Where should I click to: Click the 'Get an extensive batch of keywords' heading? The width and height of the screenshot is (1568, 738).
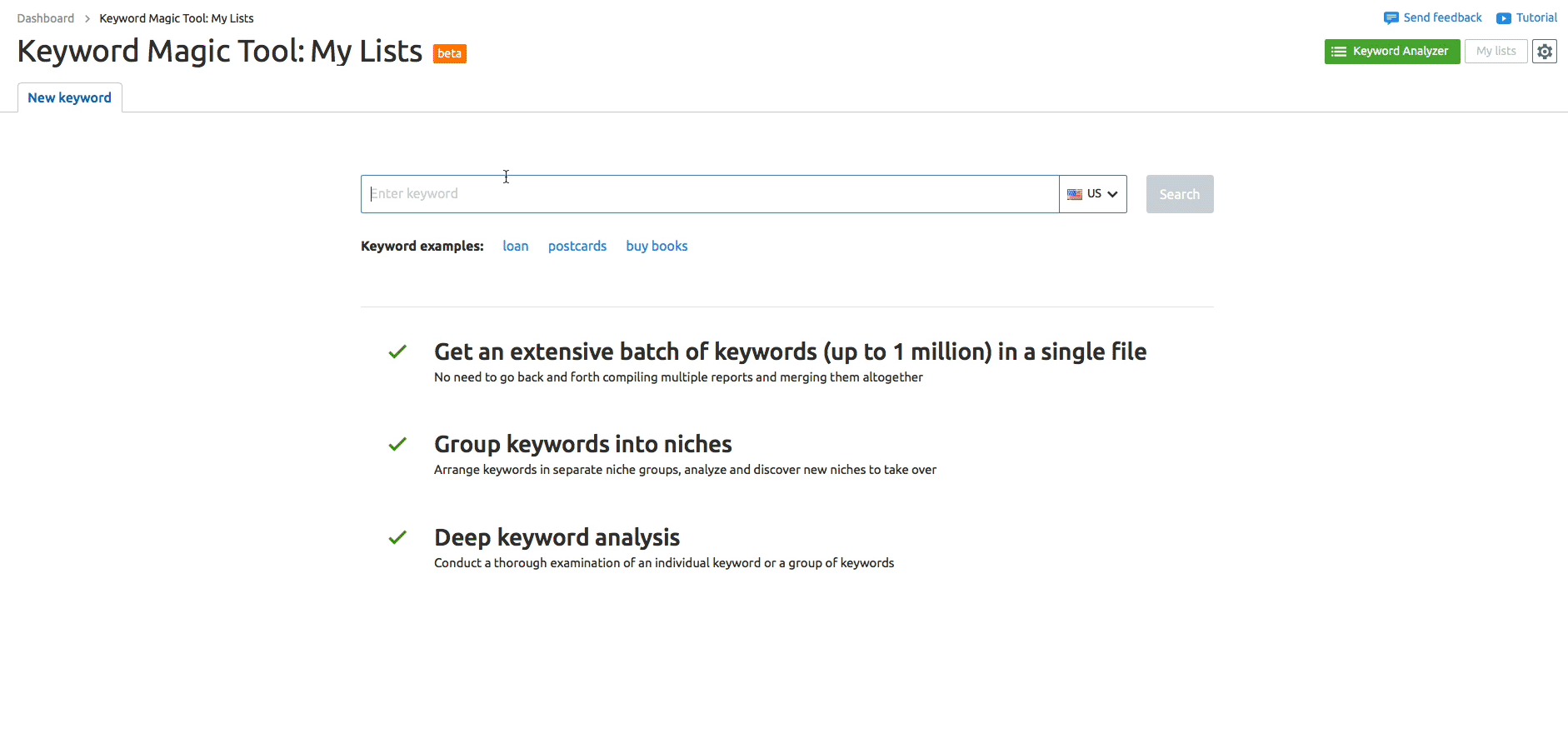click(x=790, y=352)
